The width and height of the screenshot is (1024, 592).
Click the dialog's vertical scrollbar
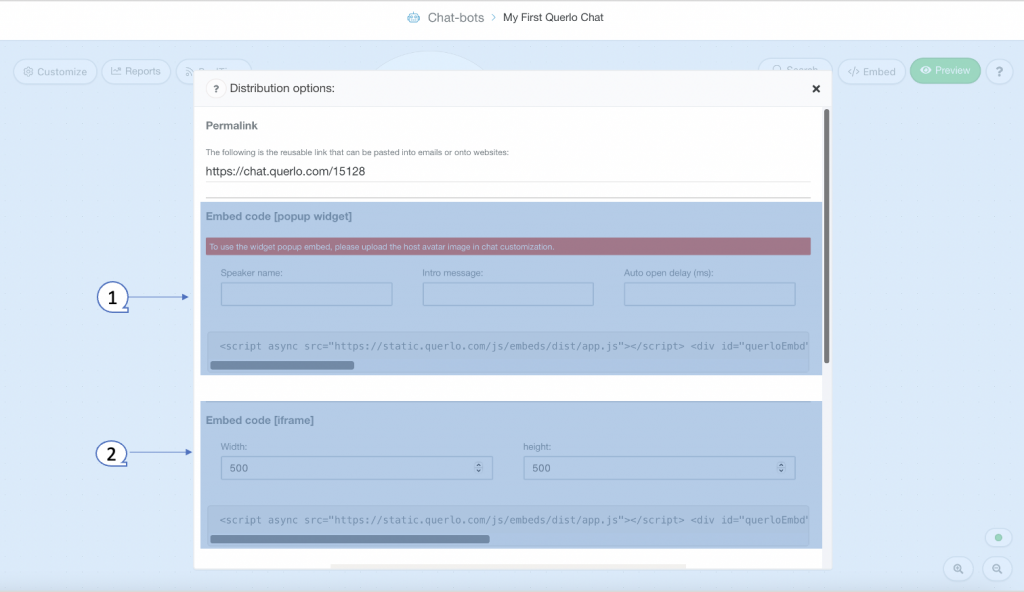(x=827, y=237)
